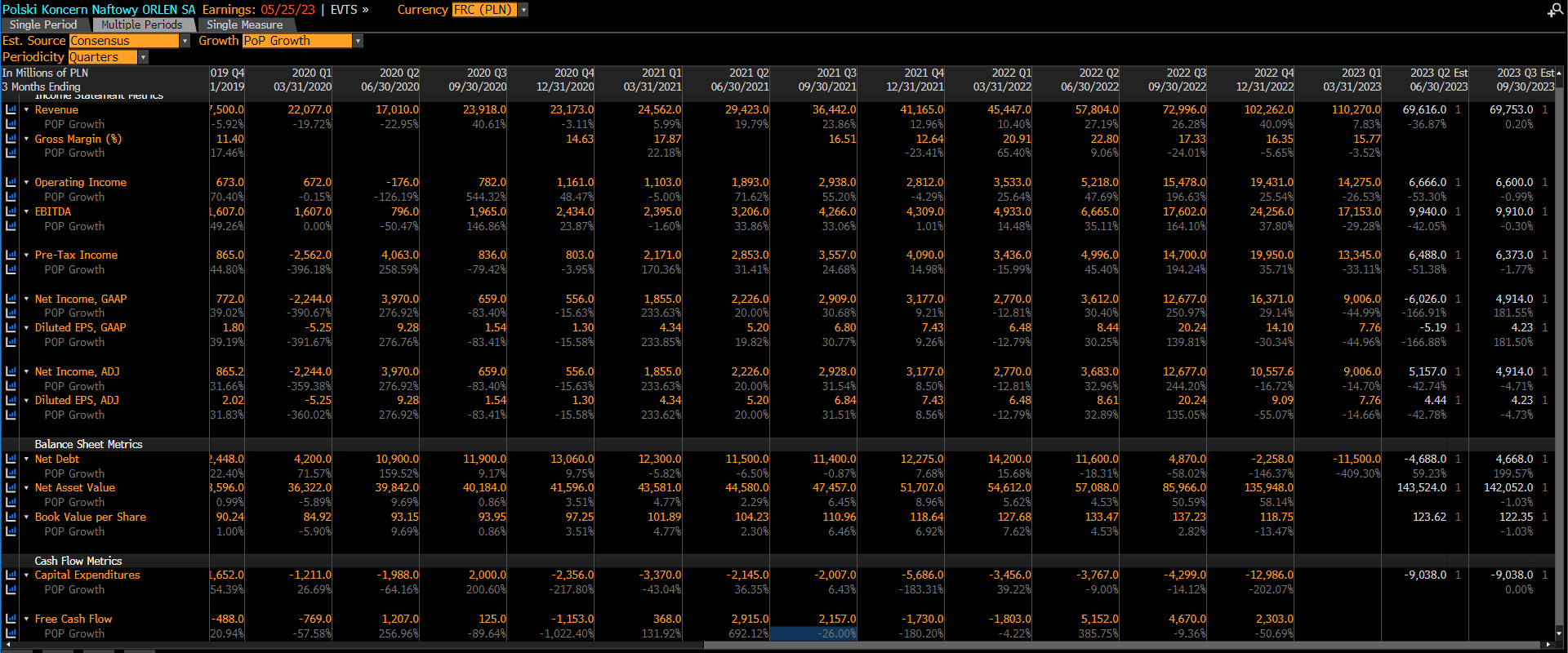This screenshot has height=653, width=1568.
Task: Switch to the Single Measure tab
Action: click(x=244, y=24)
